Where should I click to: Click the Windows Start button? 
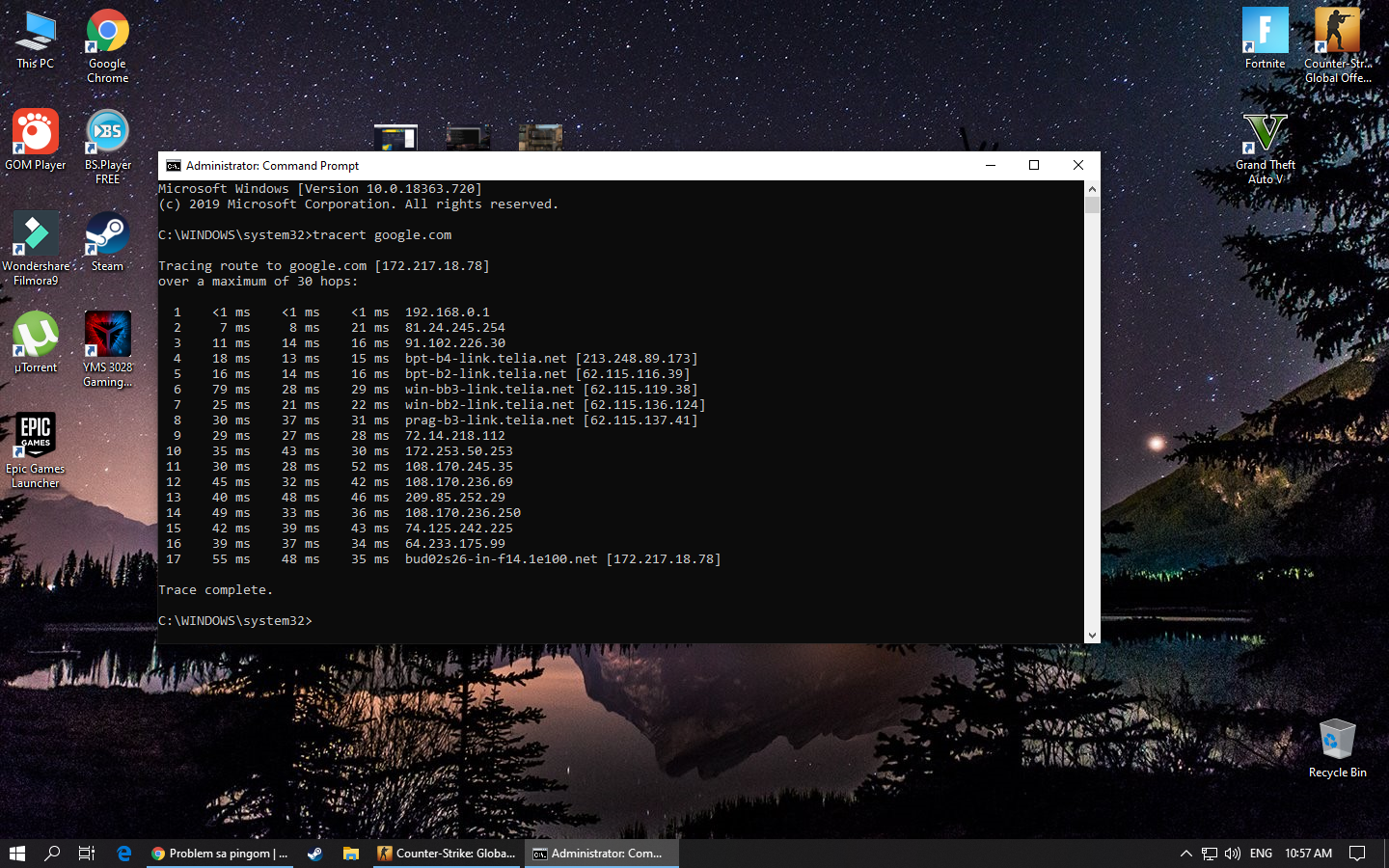click(17, 854)
